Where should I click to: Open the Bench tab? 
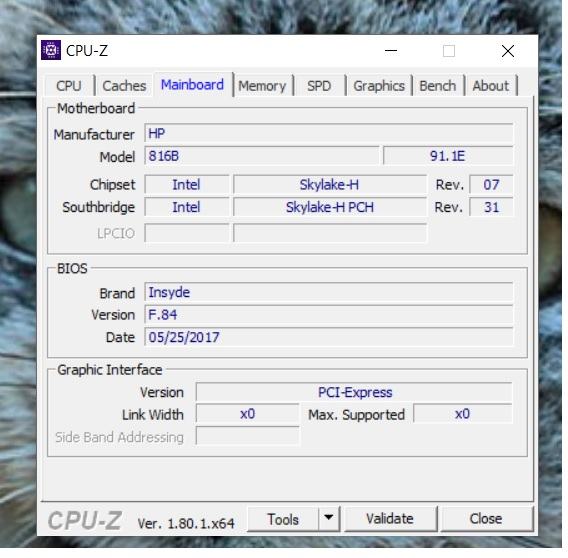pos(438,86)
